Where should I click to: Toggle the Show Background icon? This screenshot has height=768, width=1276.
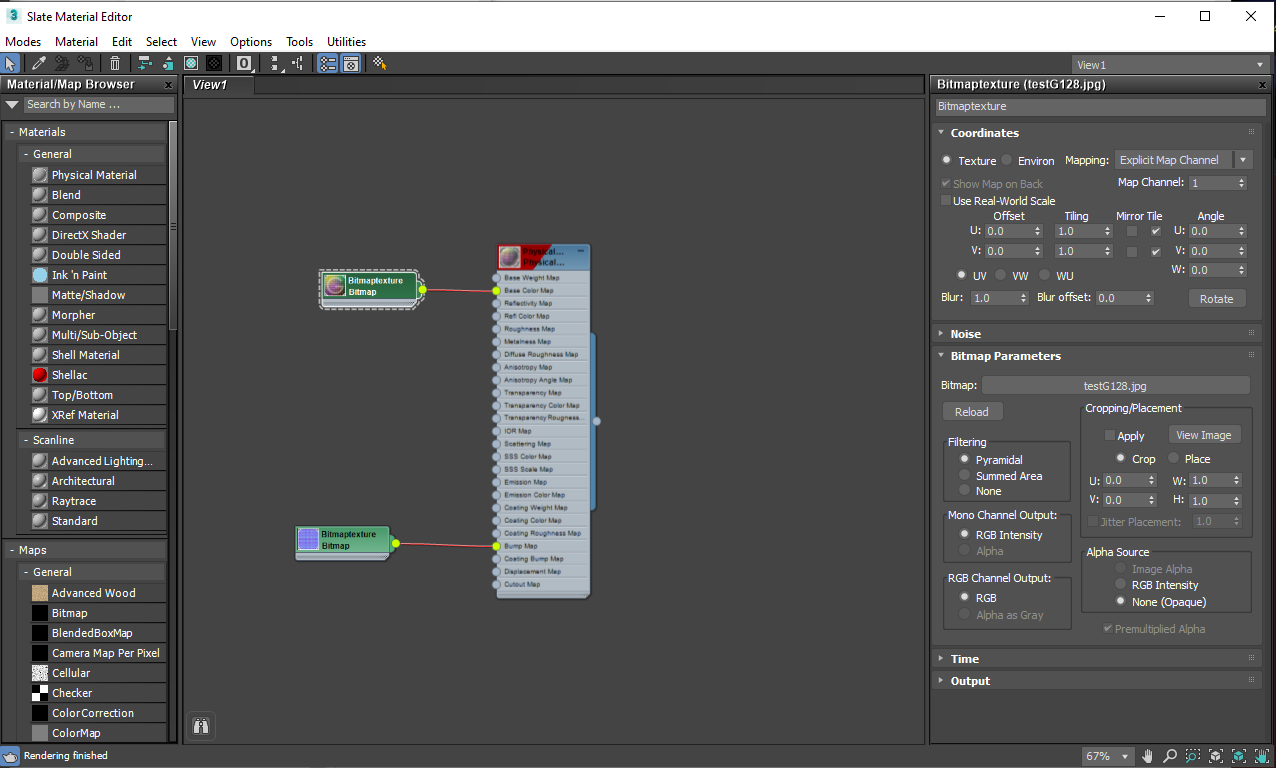pyautogui.click(x=191, y=63)
